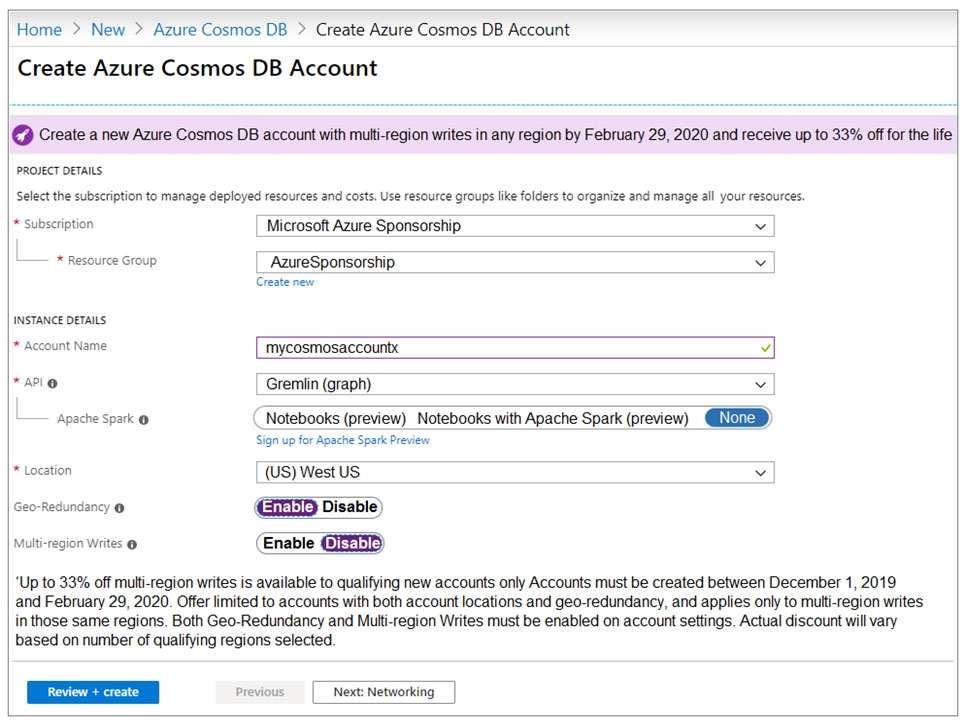Disable Multi-region Writes
This screenshot has width=966, height=724.
click(352, 543)
